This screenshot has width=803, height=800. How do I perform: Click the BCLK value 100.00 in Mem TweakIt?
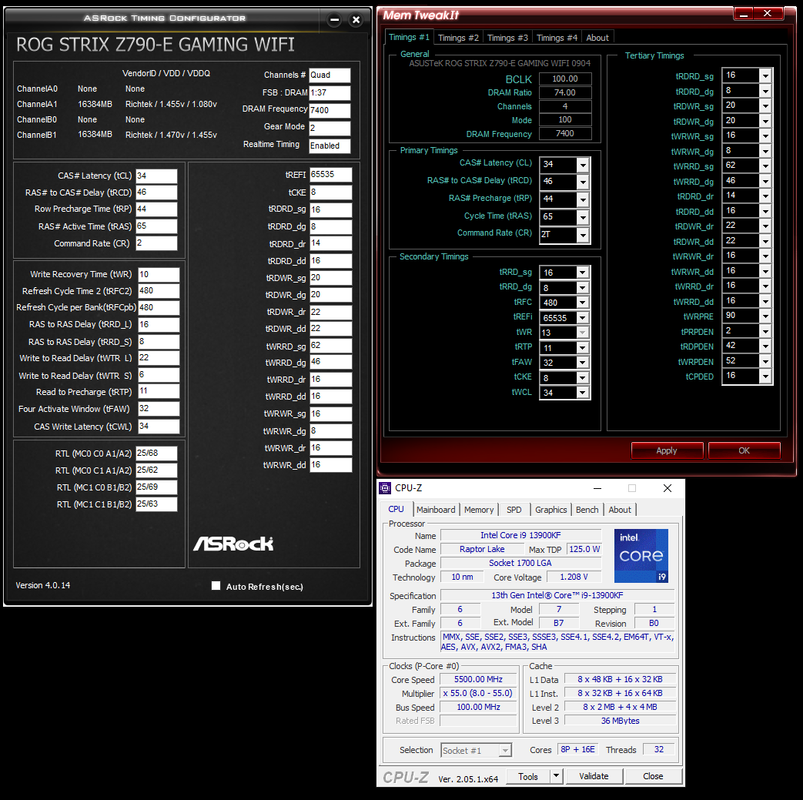point(565,79)
